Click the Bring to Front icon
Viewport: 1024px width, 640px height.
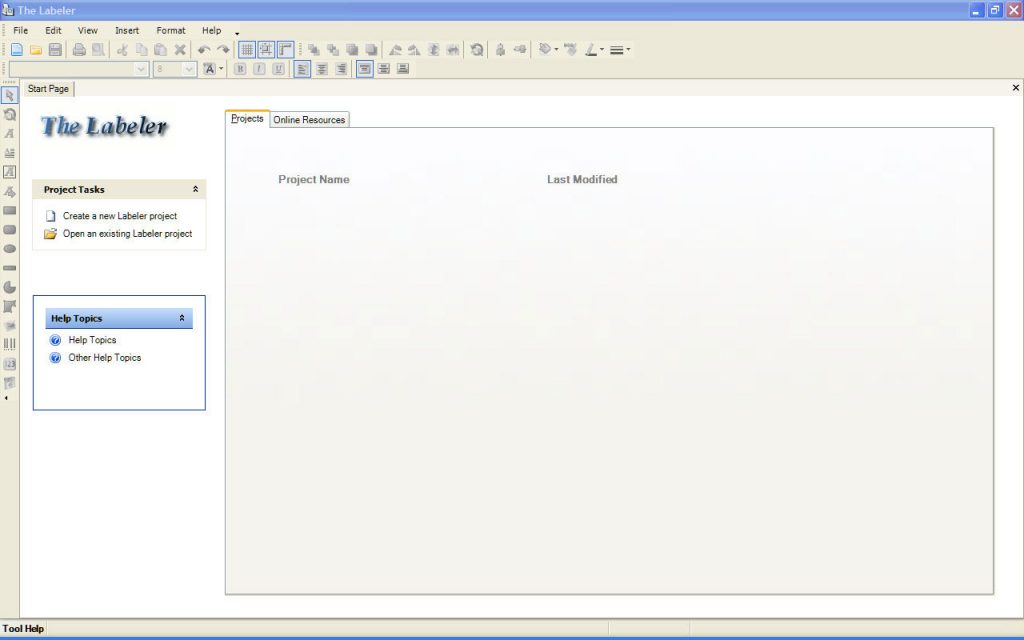(x=351, y=50)
